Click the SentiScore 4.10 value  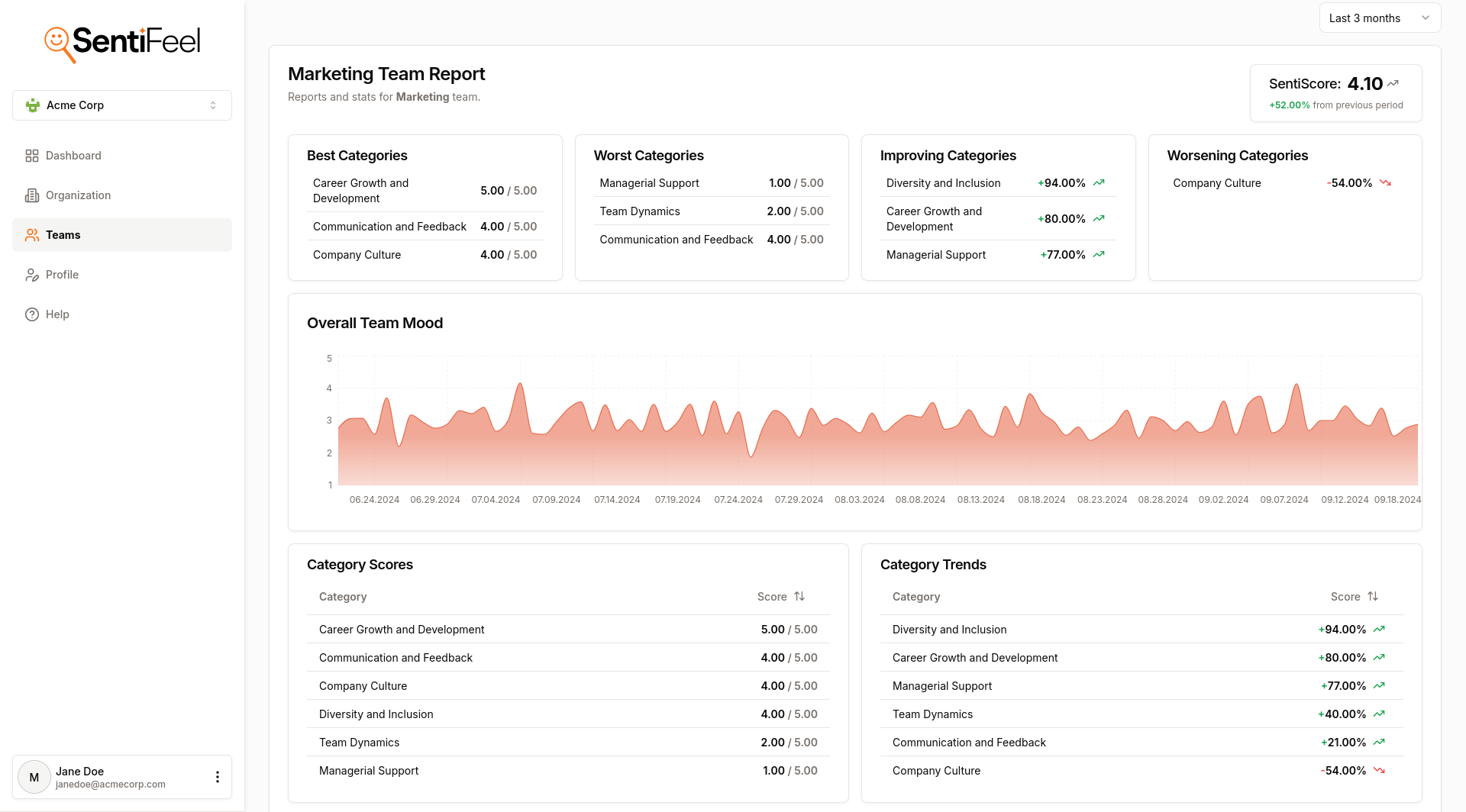[x=1365, y=84]
